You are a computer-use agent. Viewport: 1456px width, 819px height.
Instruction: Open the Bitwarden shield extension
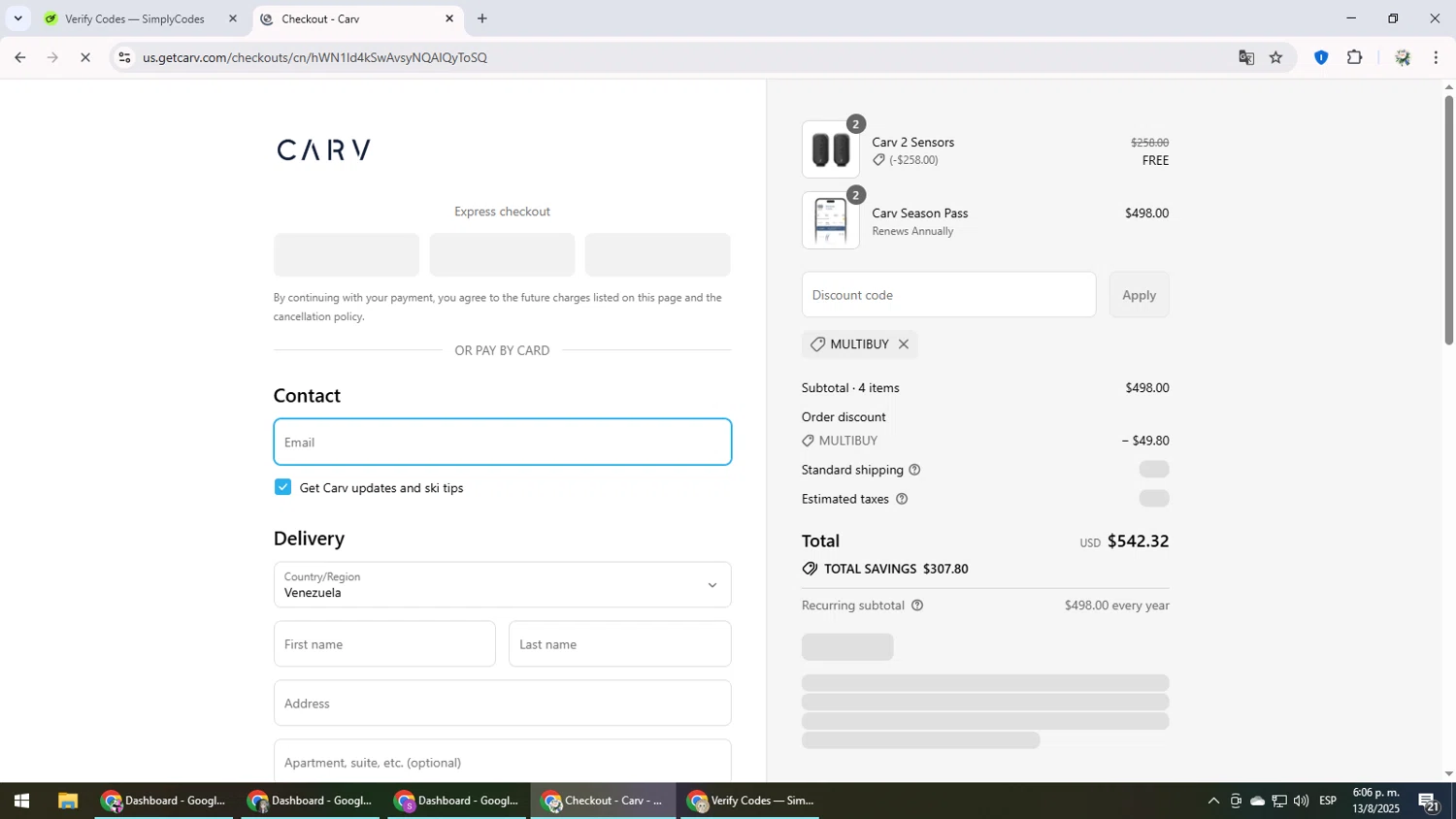pyautogui.click(x=1321, y=57)
